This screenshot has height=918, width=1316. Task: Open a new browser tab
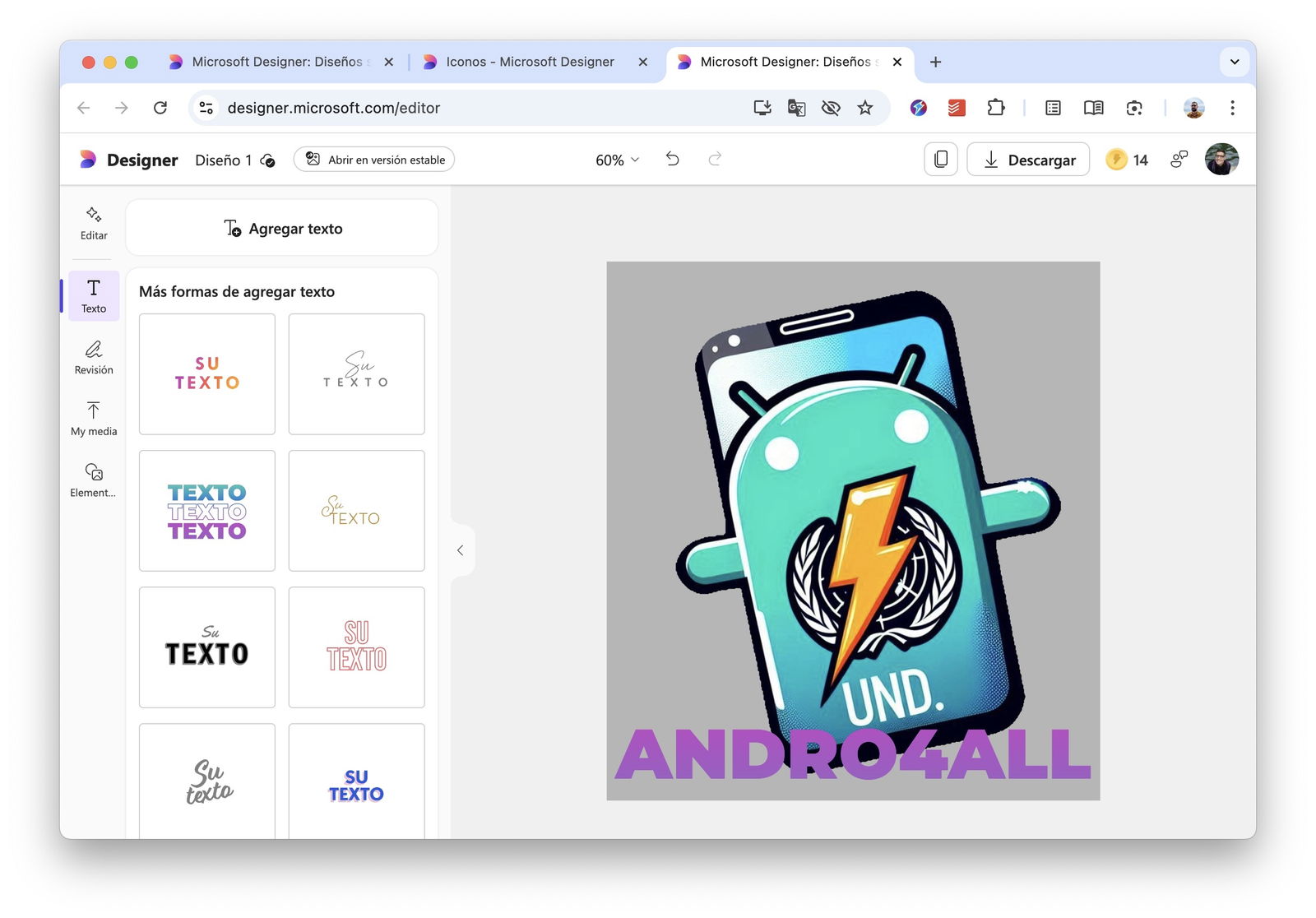(935, 62)
